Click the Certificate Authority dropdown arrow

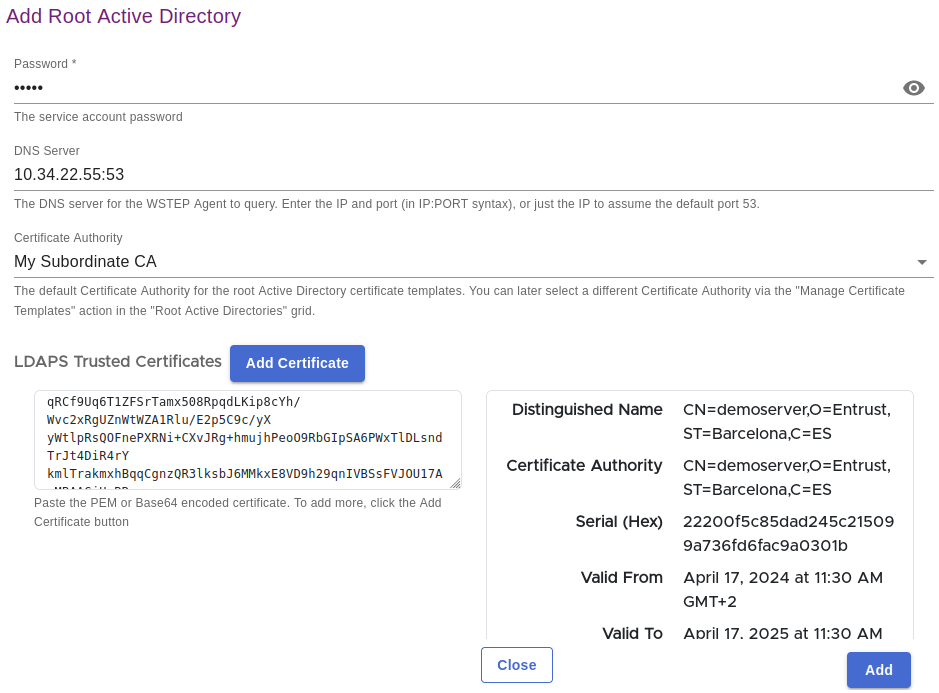pos(921,263)
